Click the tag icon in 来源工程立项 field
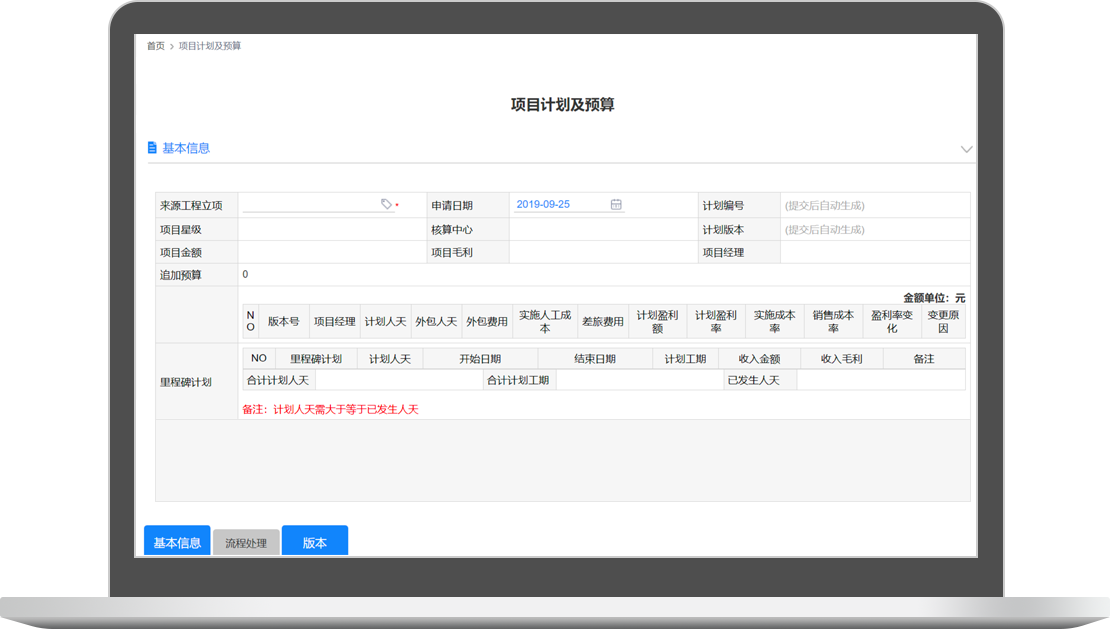1110x629 pixels. point(386,204)
